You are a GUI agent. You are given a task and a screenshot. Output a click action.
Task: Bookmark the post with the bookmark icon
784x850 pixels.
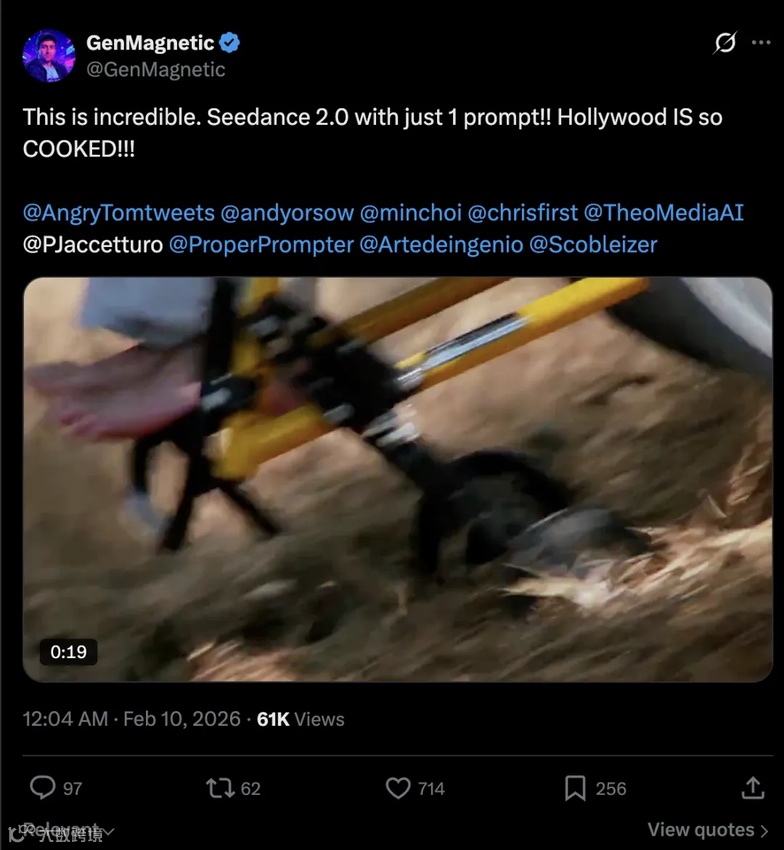575,788
